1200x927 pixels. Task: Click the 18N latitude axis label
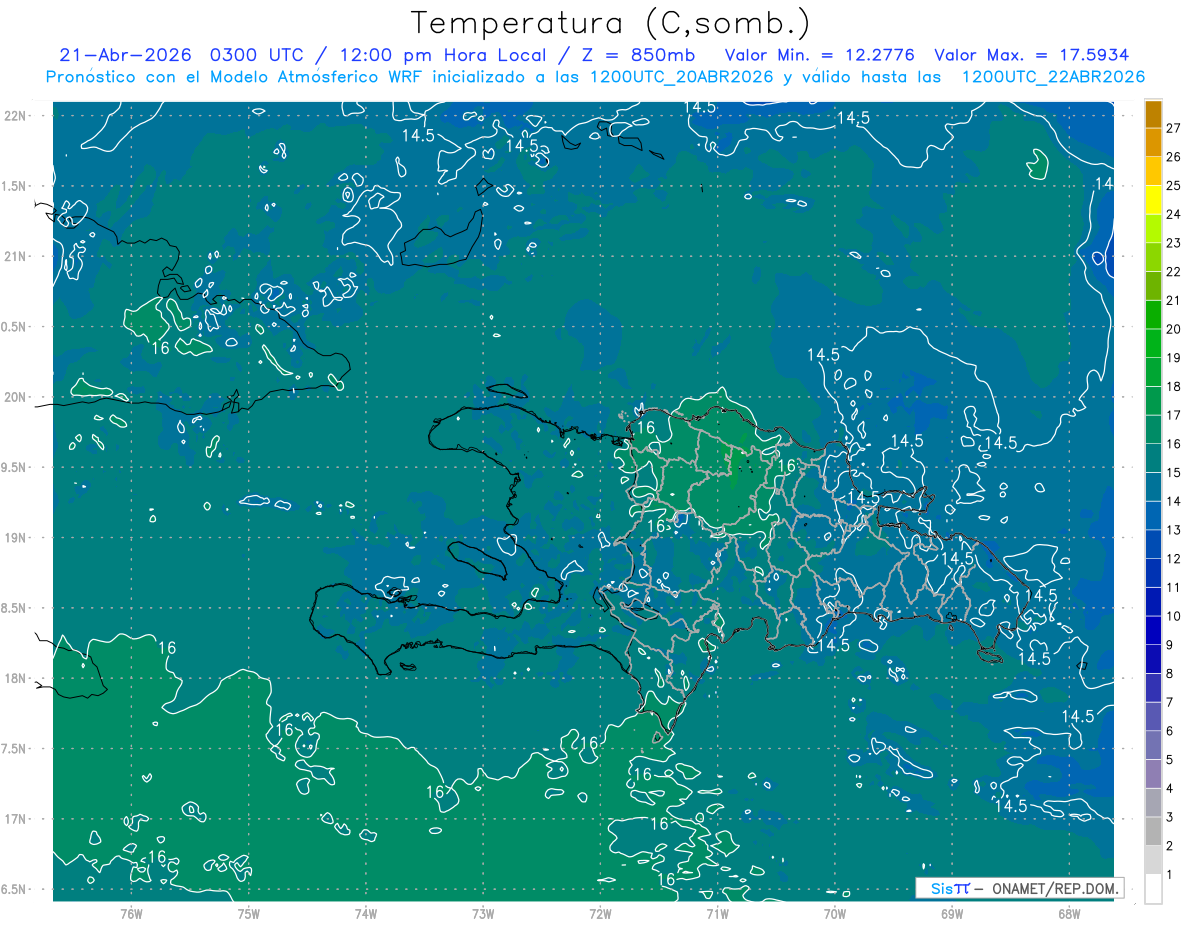click(15, 679)
